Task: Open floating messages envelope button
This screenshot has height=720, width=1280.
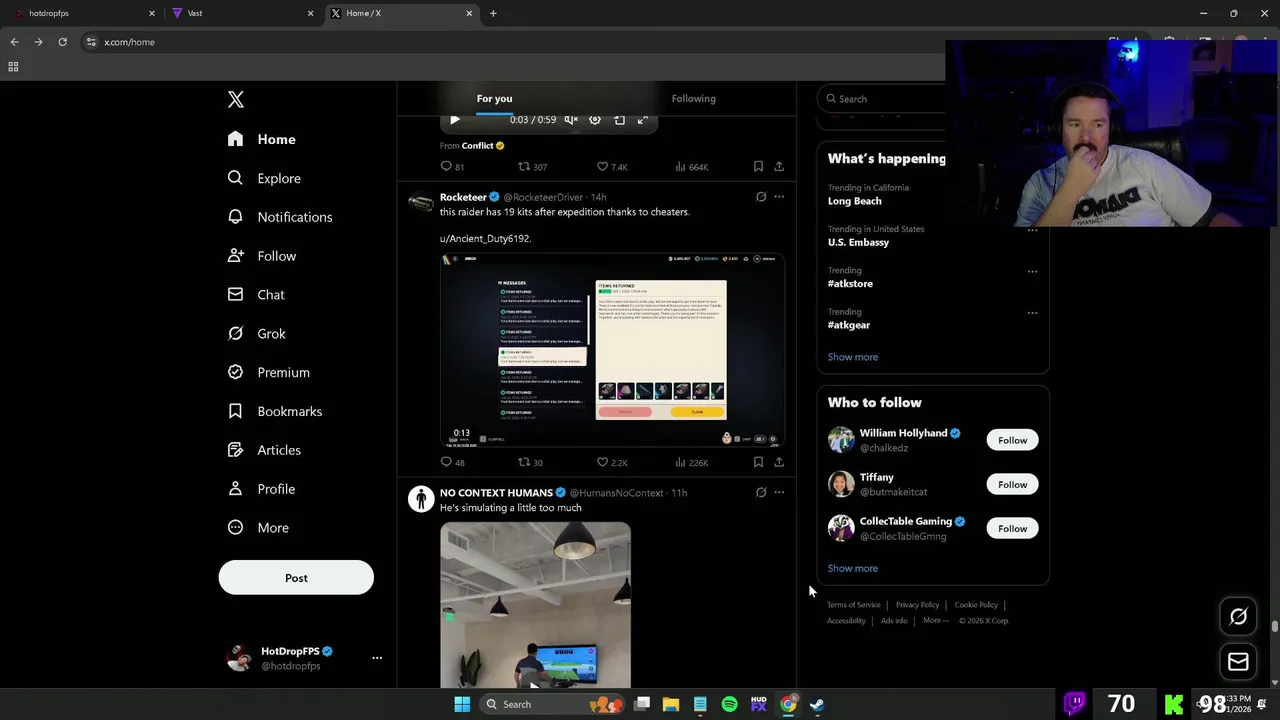Action: [1238, 662]
